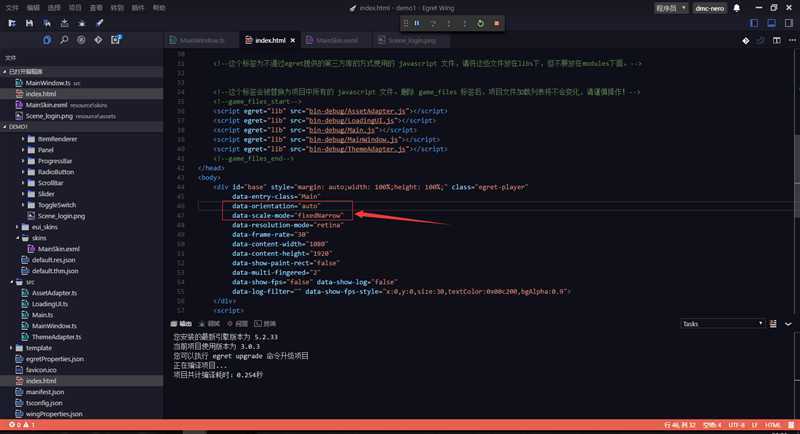Select the output tab in bottom panel

pyautogui.click(x=182, y=324)
